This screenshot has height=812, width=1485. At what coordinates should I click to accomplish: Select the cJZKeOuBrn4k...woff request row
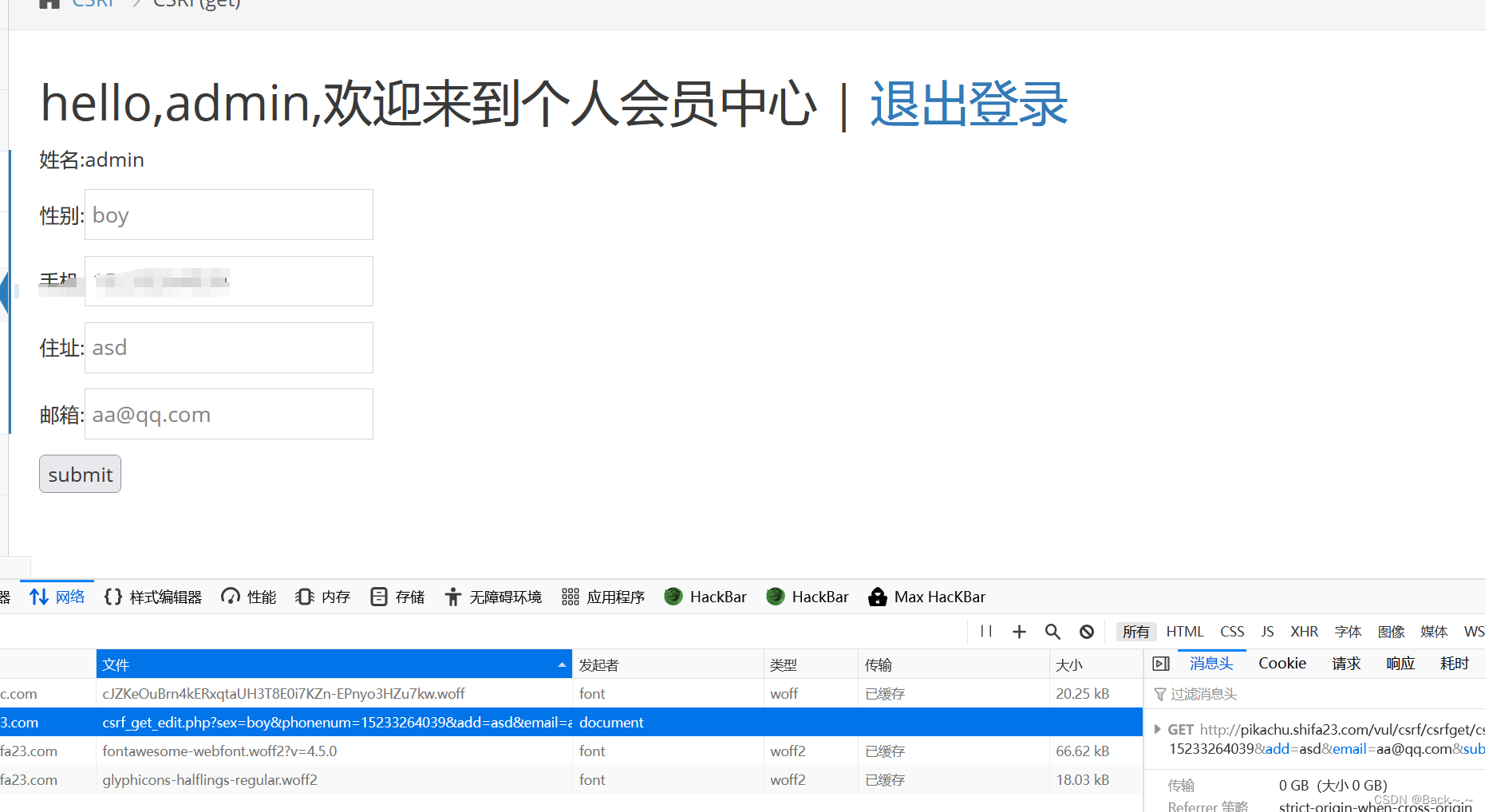(571, 693)
